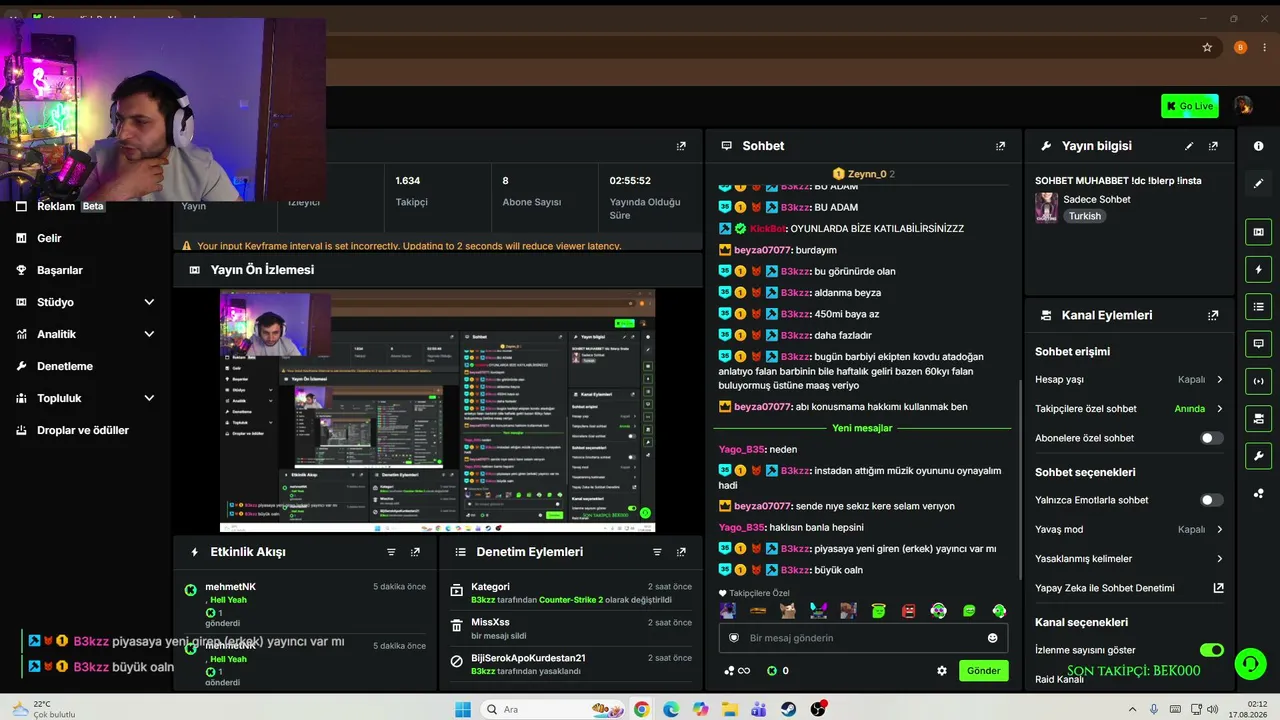Click the Bir mesaj gönderin field
1280x720 pixels.
click(x=862, y=638)
